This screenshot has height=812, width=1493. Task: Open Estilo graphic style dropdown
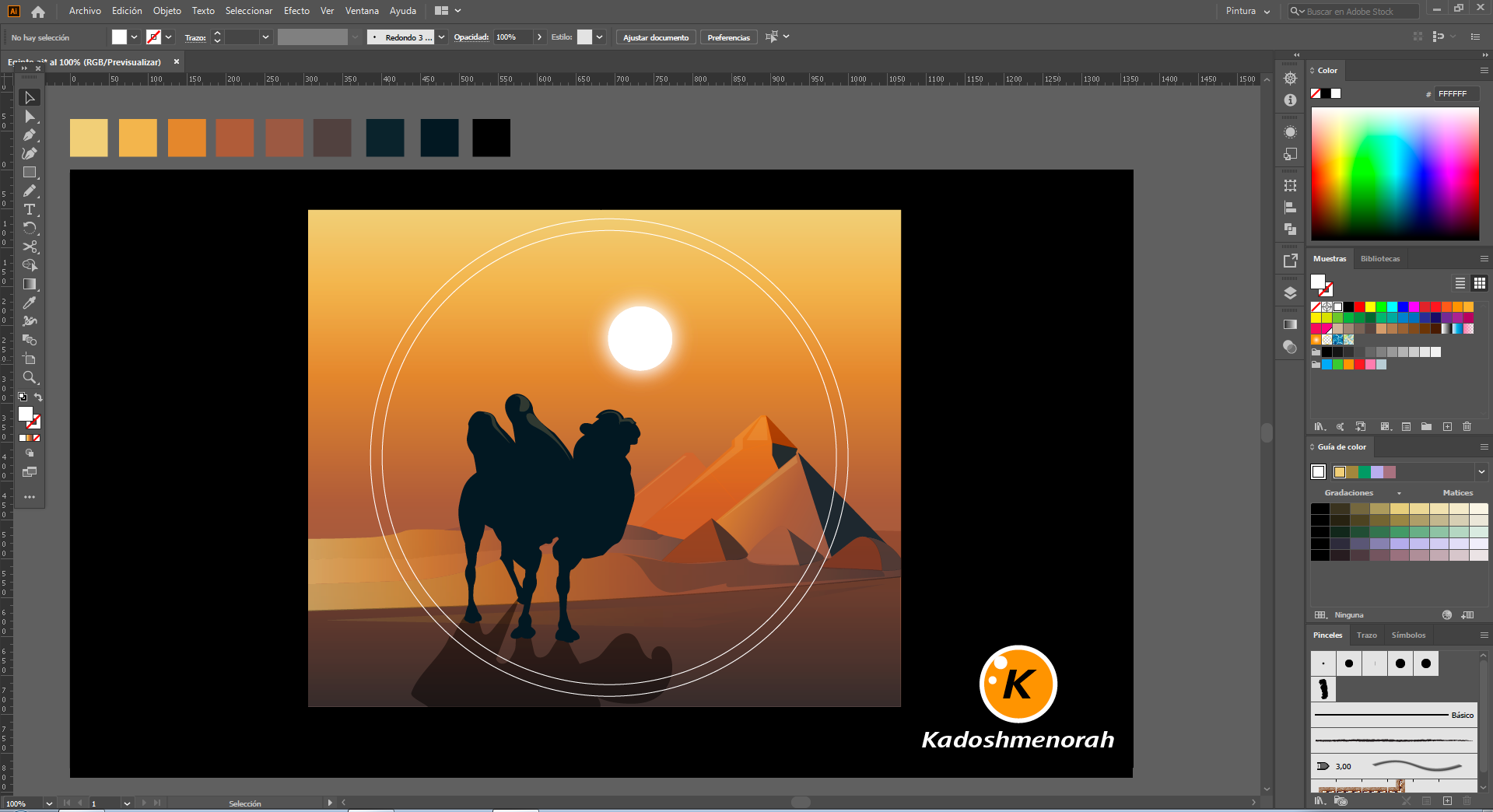(x=599, y=37)
